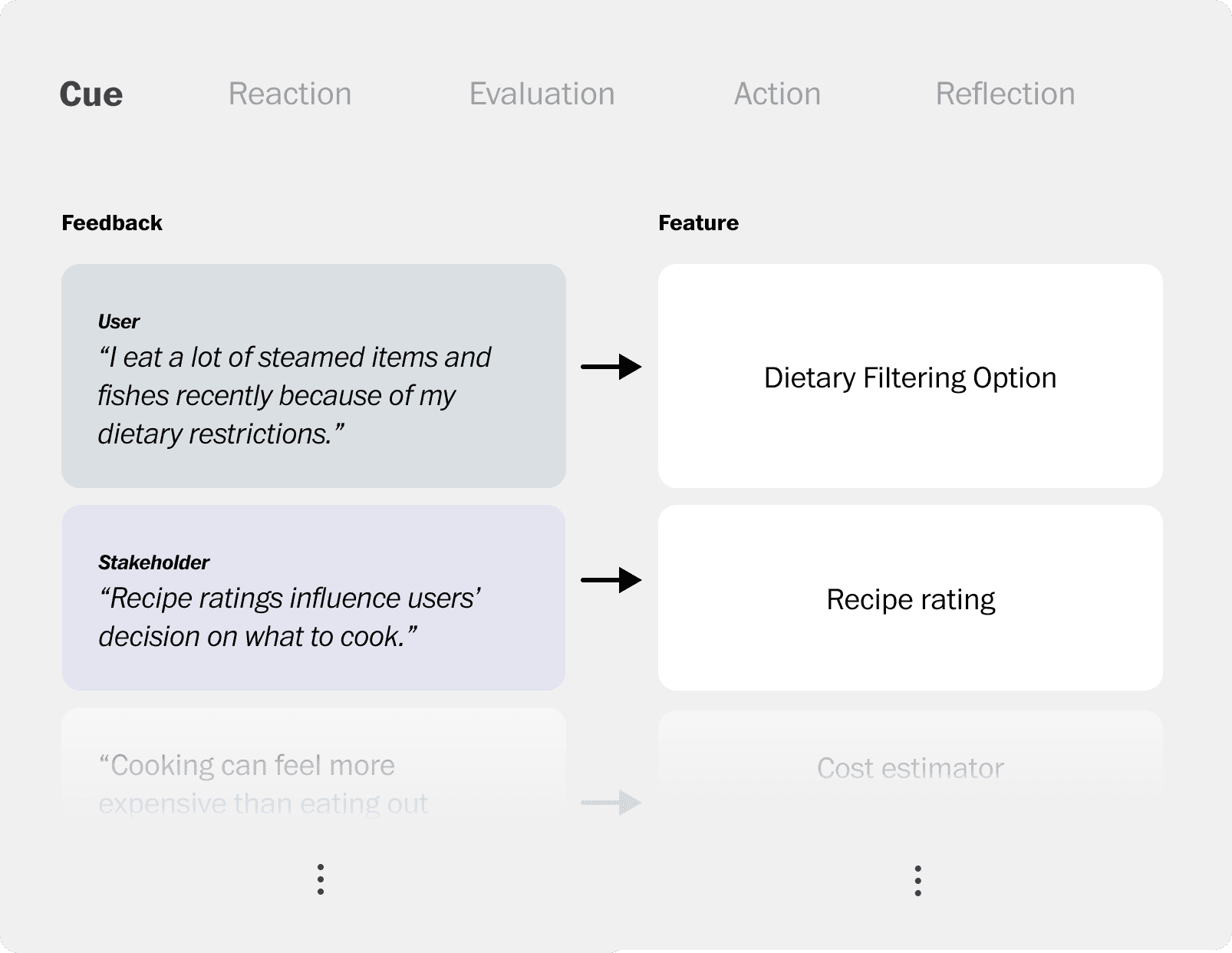Open the Reflection tab

[1005, 94]
